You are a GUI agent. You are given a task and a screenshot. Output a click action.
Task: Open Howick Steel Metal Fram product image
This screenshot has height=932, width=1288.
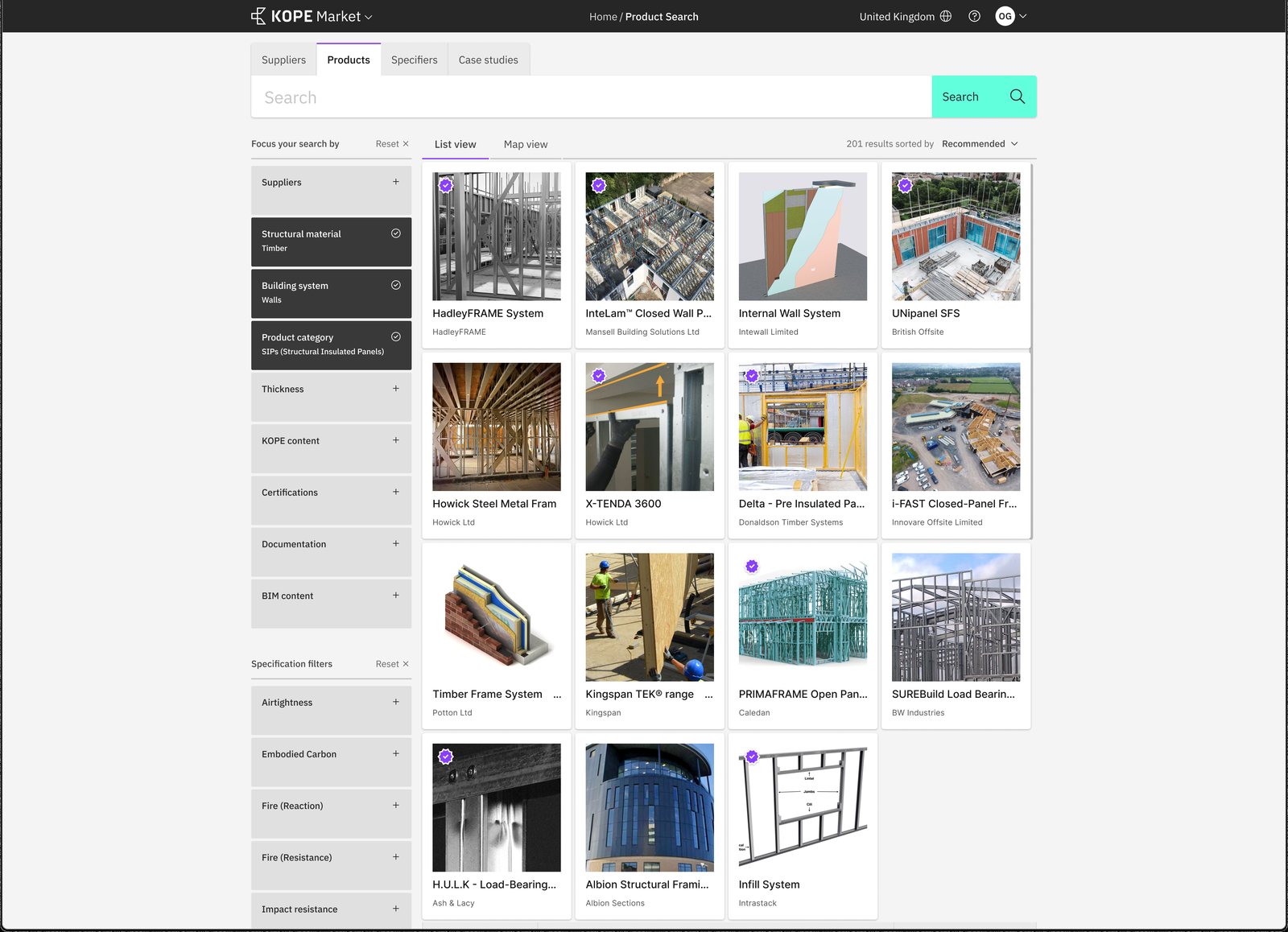(x=497, y=427)
